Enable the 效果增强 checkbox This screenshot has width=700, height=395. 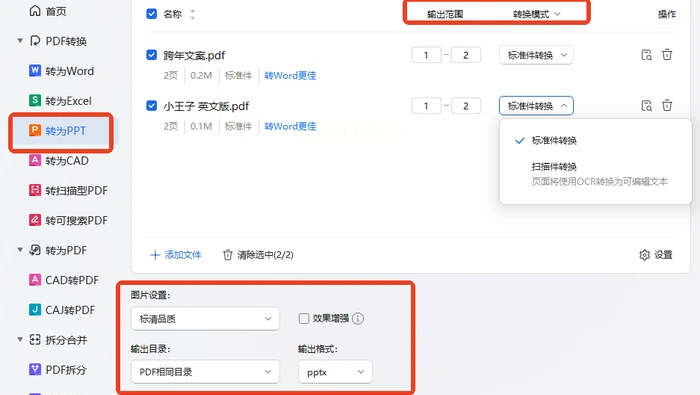pos(304,318)
